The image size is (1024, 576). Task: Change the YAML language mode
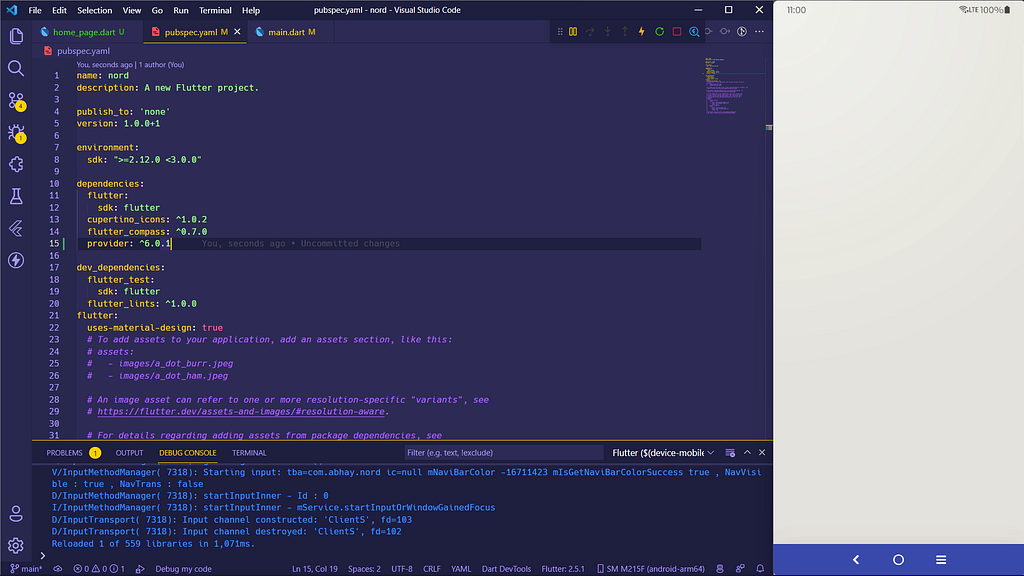[461, 569]
